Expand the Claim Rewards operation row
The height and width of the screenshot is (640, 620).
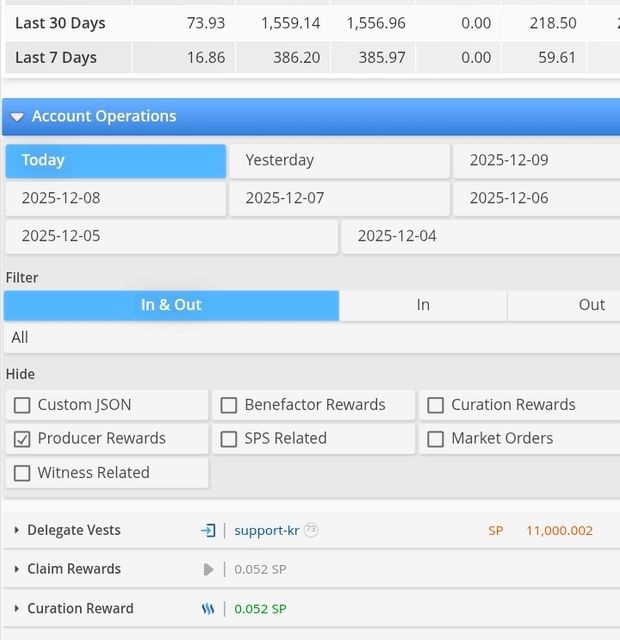pos(17,569)
